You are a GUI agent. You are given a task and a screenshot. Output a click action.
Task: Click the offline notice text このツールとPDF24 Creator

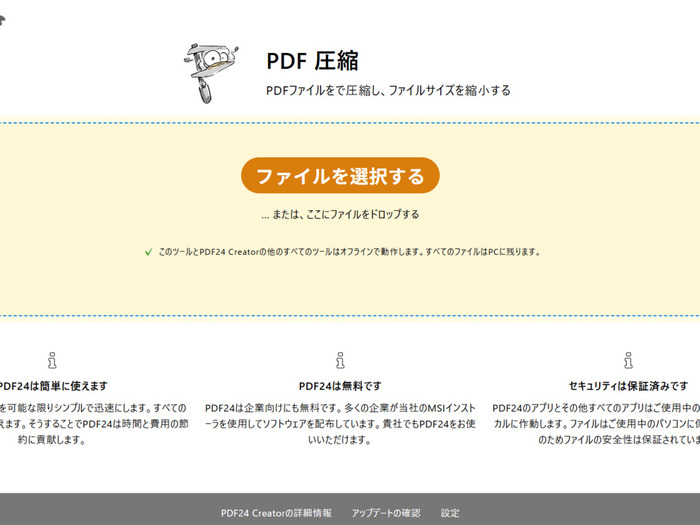click(x=350, y=252)
